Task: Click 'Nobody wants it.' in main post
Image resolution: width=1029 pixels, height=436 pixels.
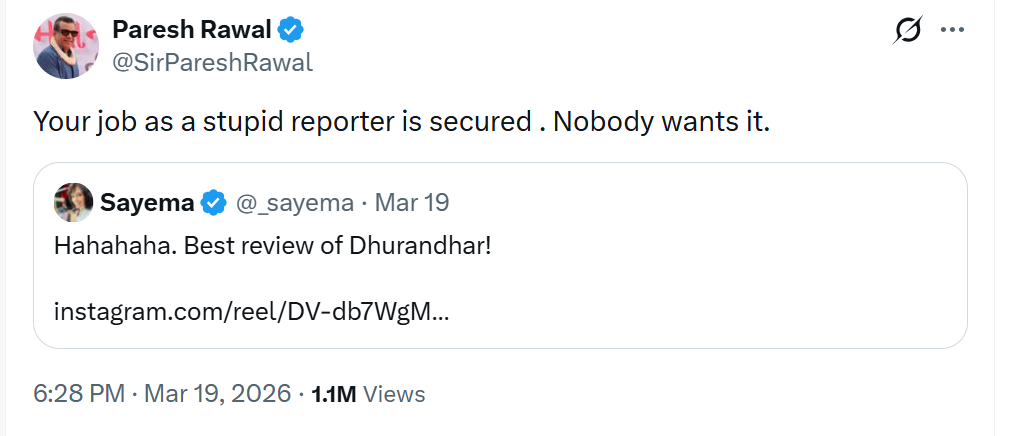Action: pyautogui.click(x=662, y=122)
